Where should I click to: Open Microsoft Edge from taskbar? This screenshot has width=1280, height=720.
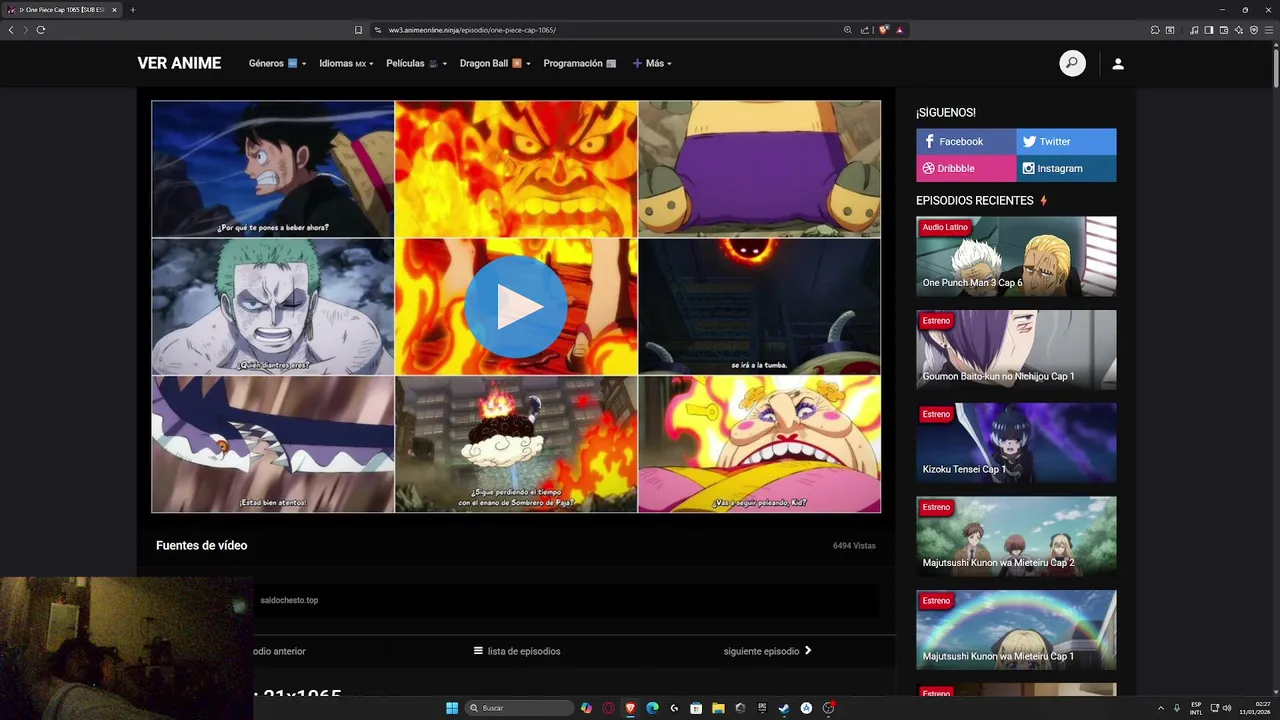652,708
